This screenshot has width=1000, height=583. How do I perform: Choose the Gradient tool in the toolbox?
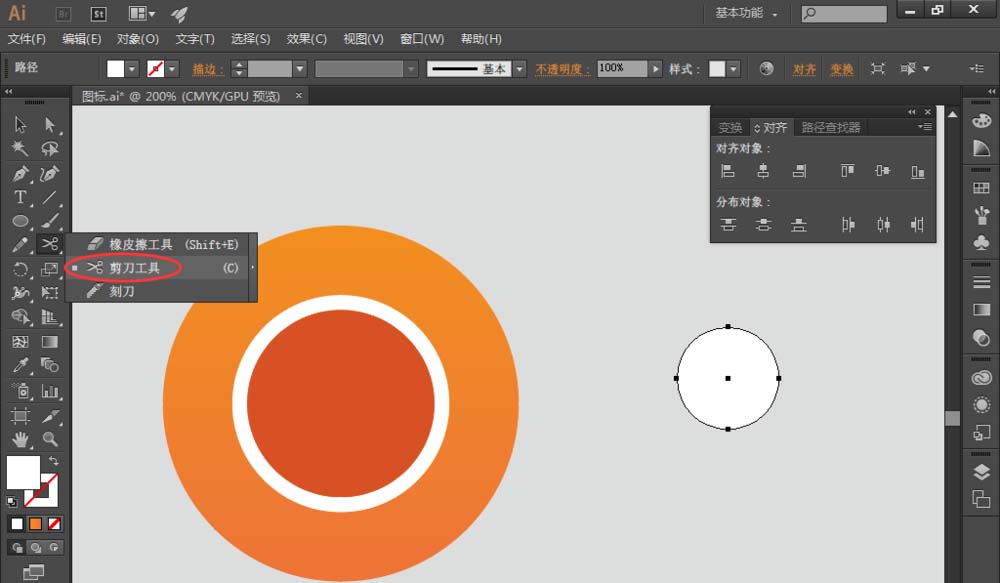click(x=50, y=342)
